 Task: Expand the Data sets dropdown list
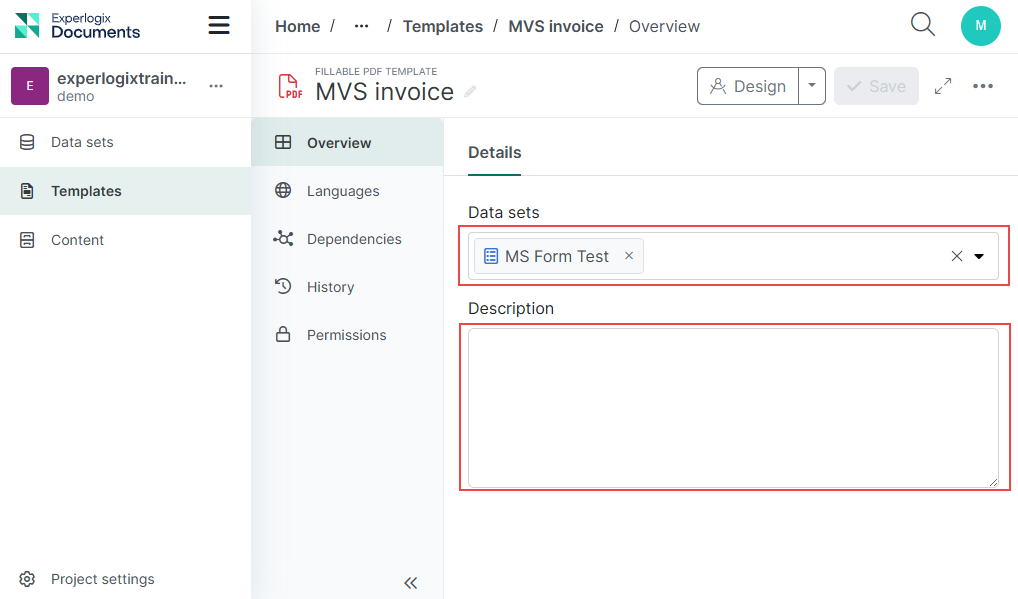pos(979,257)
